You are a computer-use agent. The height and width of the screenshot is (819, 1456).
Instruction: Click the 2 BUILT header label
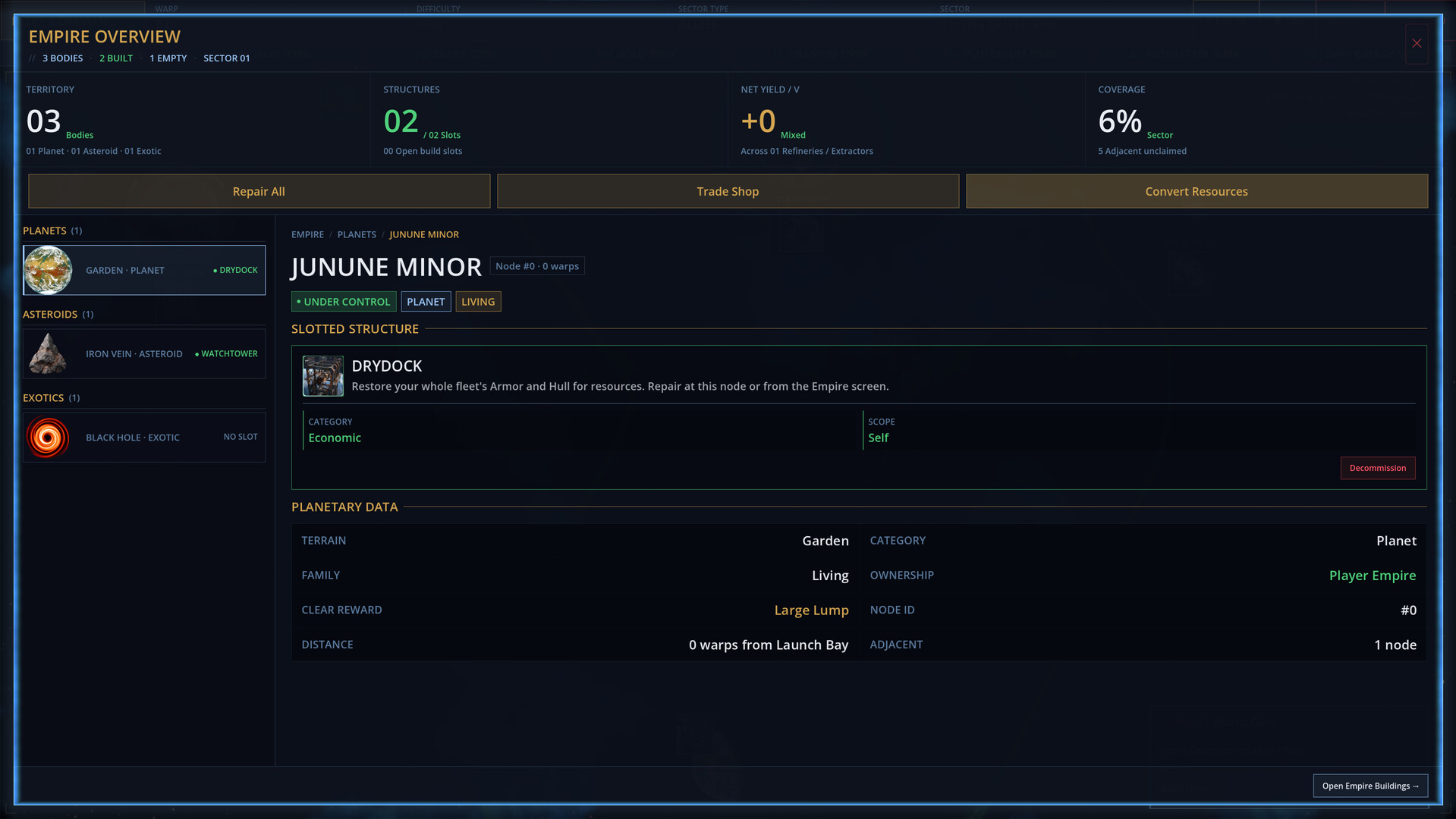[x=116, y=58]
